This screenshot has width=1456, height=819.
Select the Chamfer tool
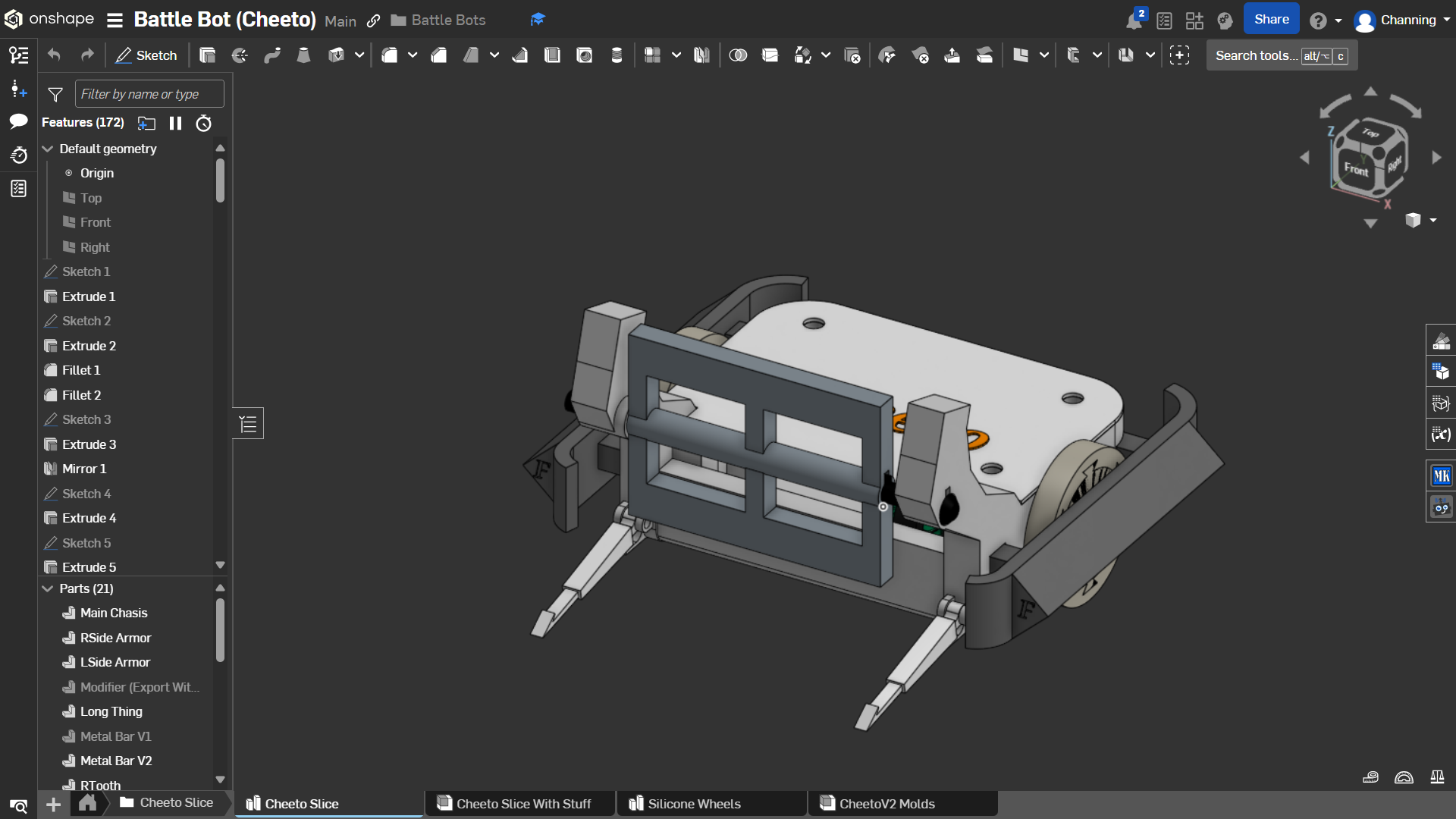[439, 55]
